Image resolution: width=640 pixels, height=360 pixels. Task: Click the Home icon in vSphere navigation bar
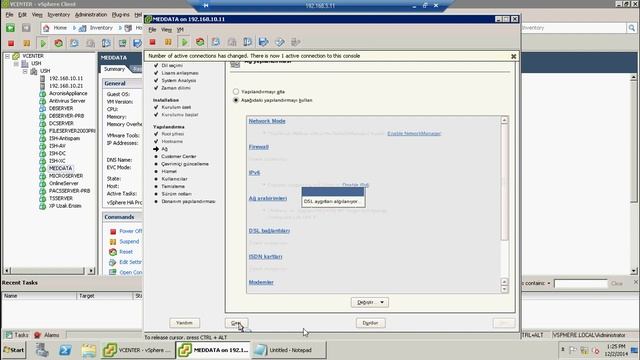coord(46,28)
